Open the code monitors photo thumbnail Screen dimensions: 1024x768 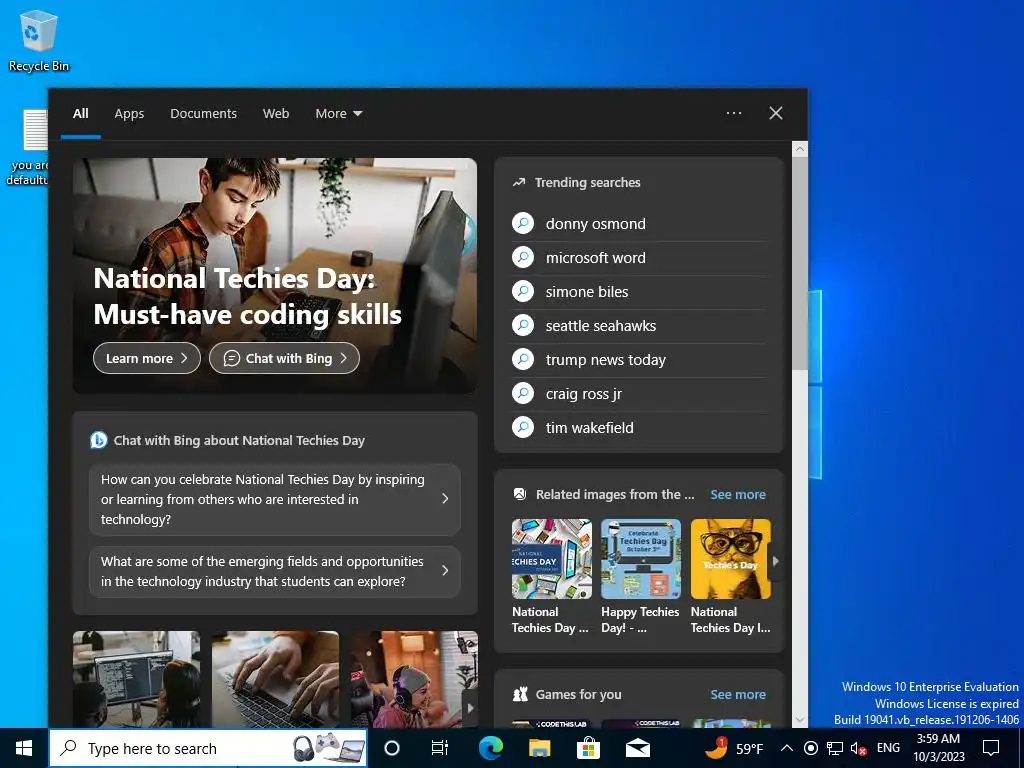click(136, 679)
